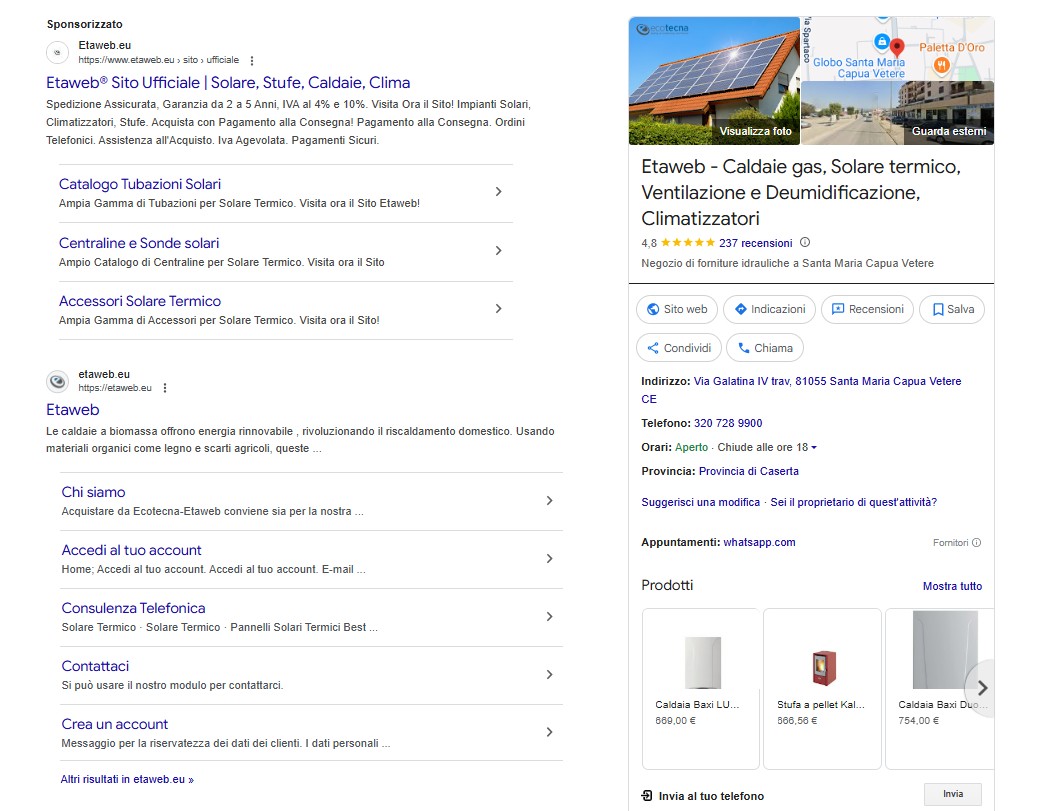Open the Provincia di Caserta link
The image size is (1042, 811).
click(x=748, y=471)
